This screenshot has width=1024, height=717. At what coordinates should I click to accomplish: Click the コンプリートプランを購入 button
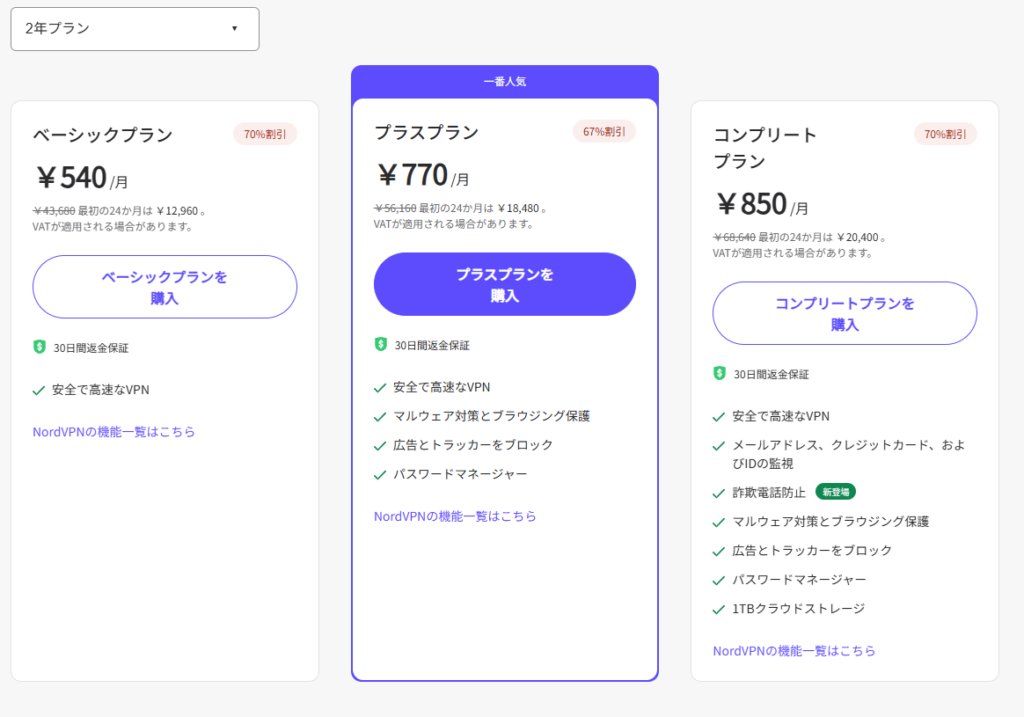tap(845, 313)
